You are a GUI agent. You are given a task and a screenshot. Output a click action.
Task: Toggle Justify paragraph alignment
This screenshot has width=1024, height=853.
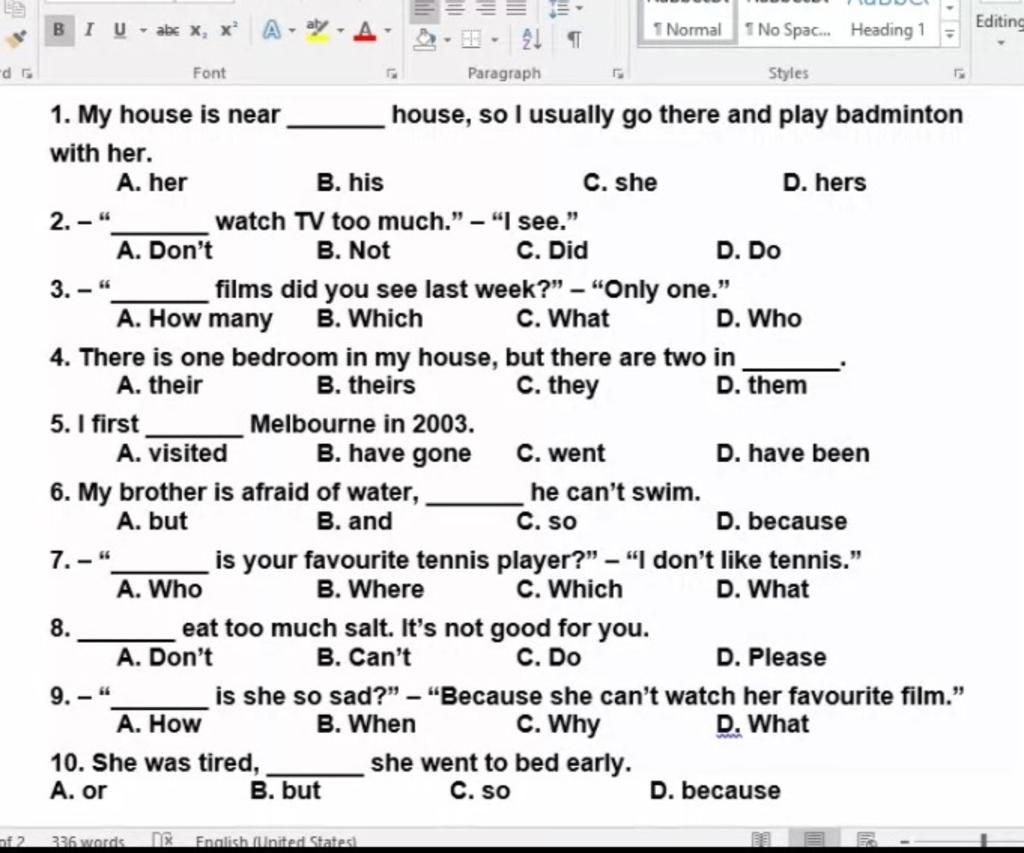pyautogui.click(x=516, y=8)
